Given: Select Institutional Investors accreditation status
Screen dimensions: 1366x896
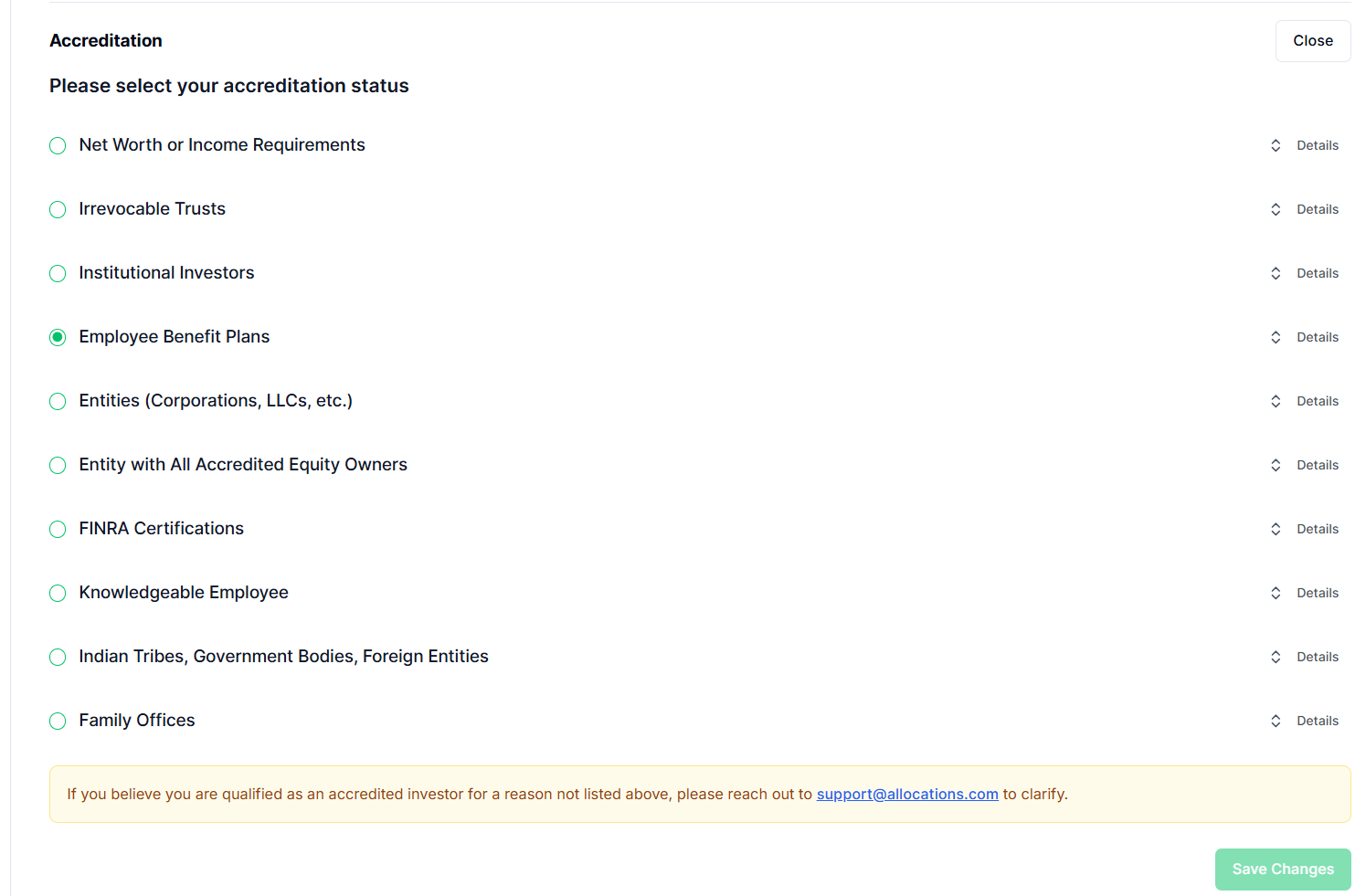Looking at the screenshot, I should pos(58,274).
